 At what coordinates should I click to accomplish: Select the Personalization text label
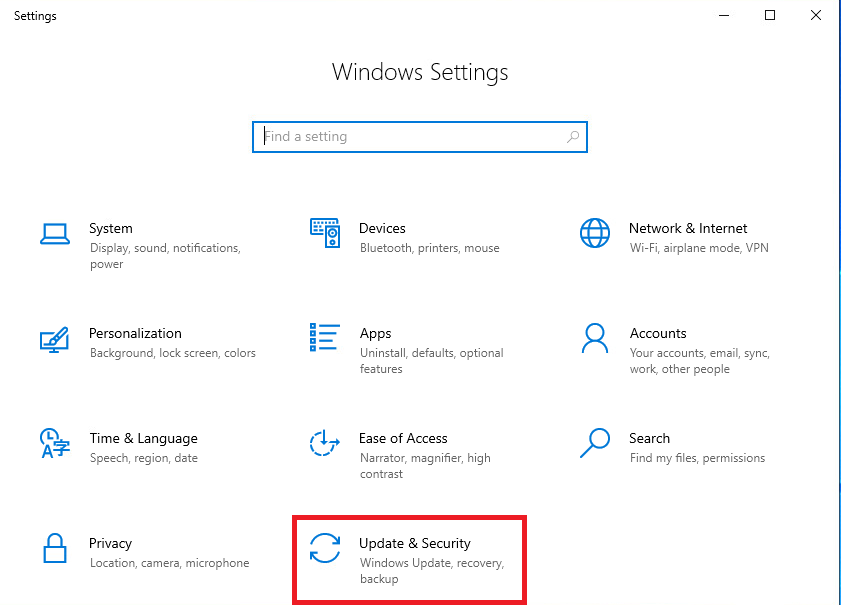pos(135,334)
